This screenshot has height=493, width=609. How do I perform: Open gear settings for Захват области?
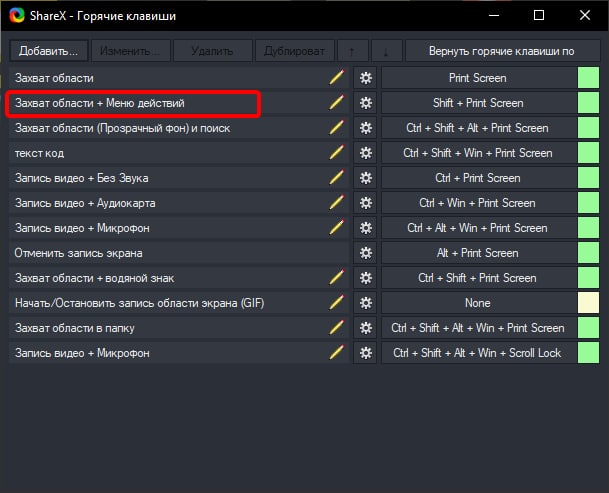click(365, 78)
